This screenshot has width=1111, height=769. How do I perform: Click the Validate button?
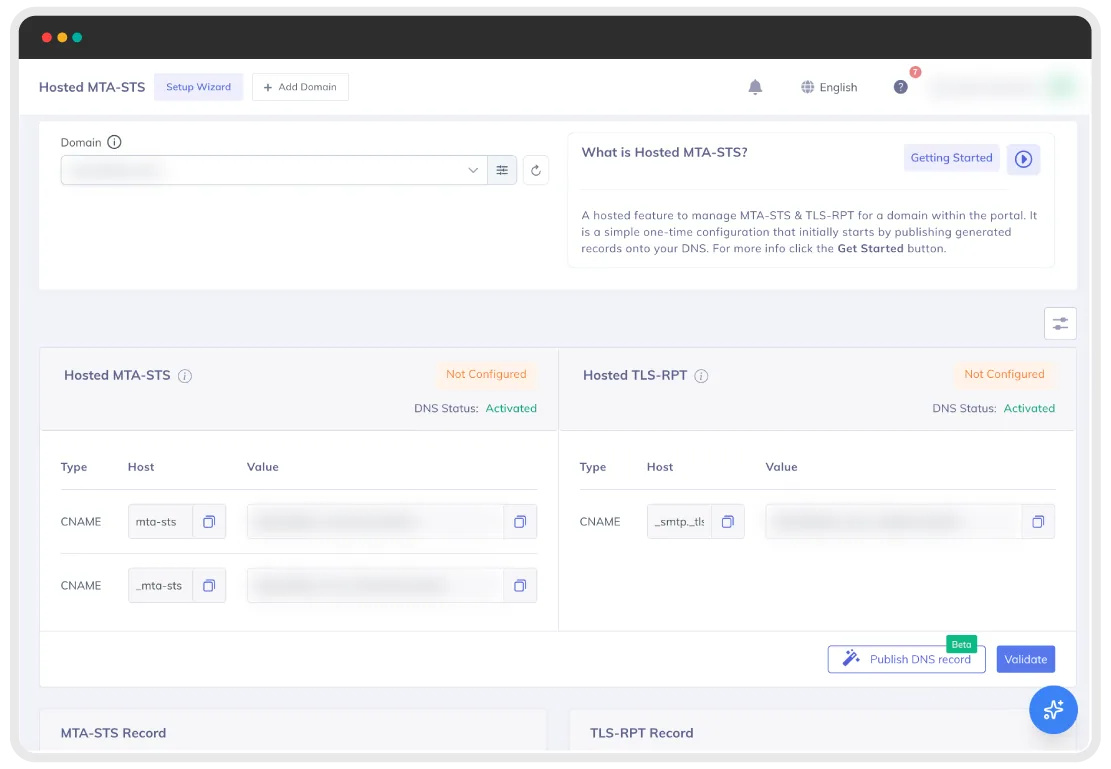(x=1025, y=659)
